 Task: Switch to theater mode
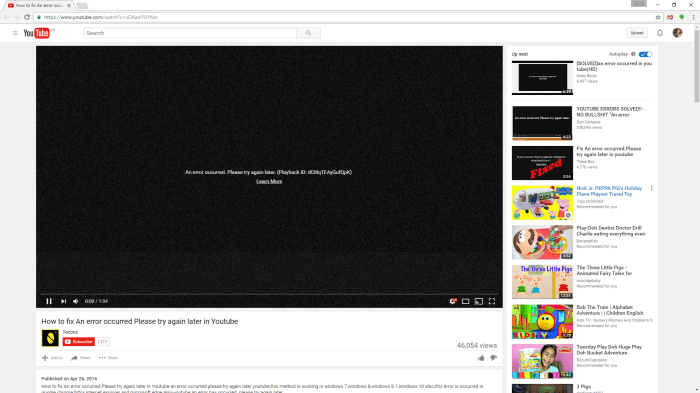point(466,301)
